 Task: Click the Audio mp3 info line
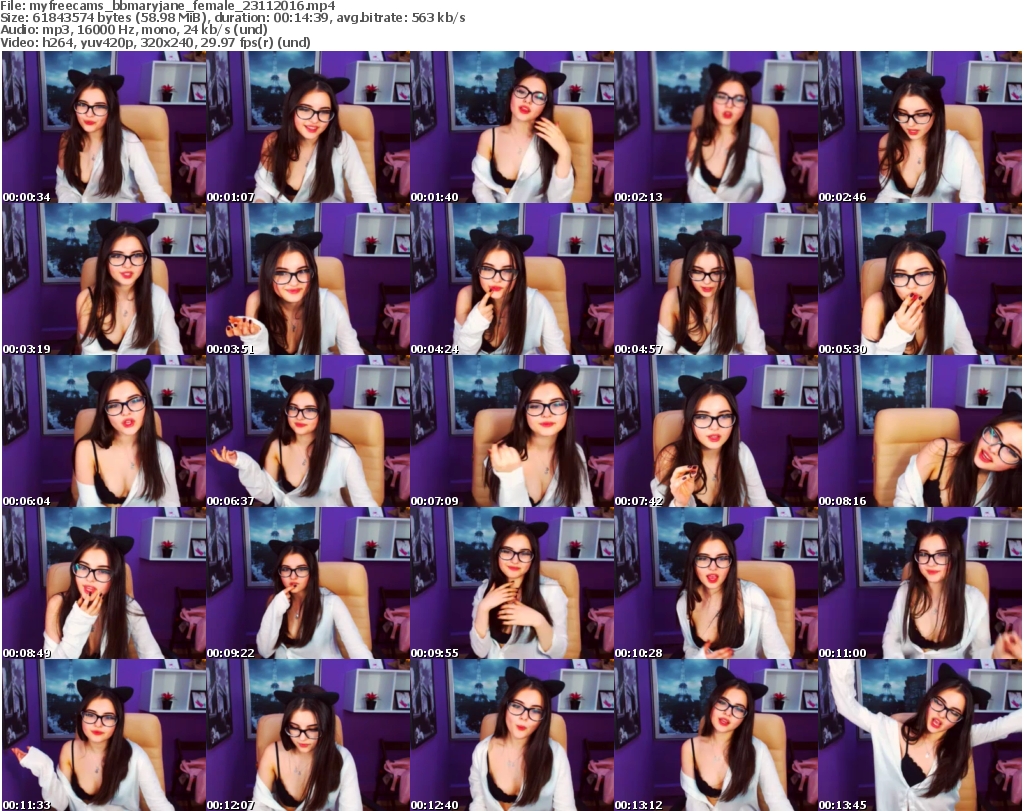[x=134, y=30]
